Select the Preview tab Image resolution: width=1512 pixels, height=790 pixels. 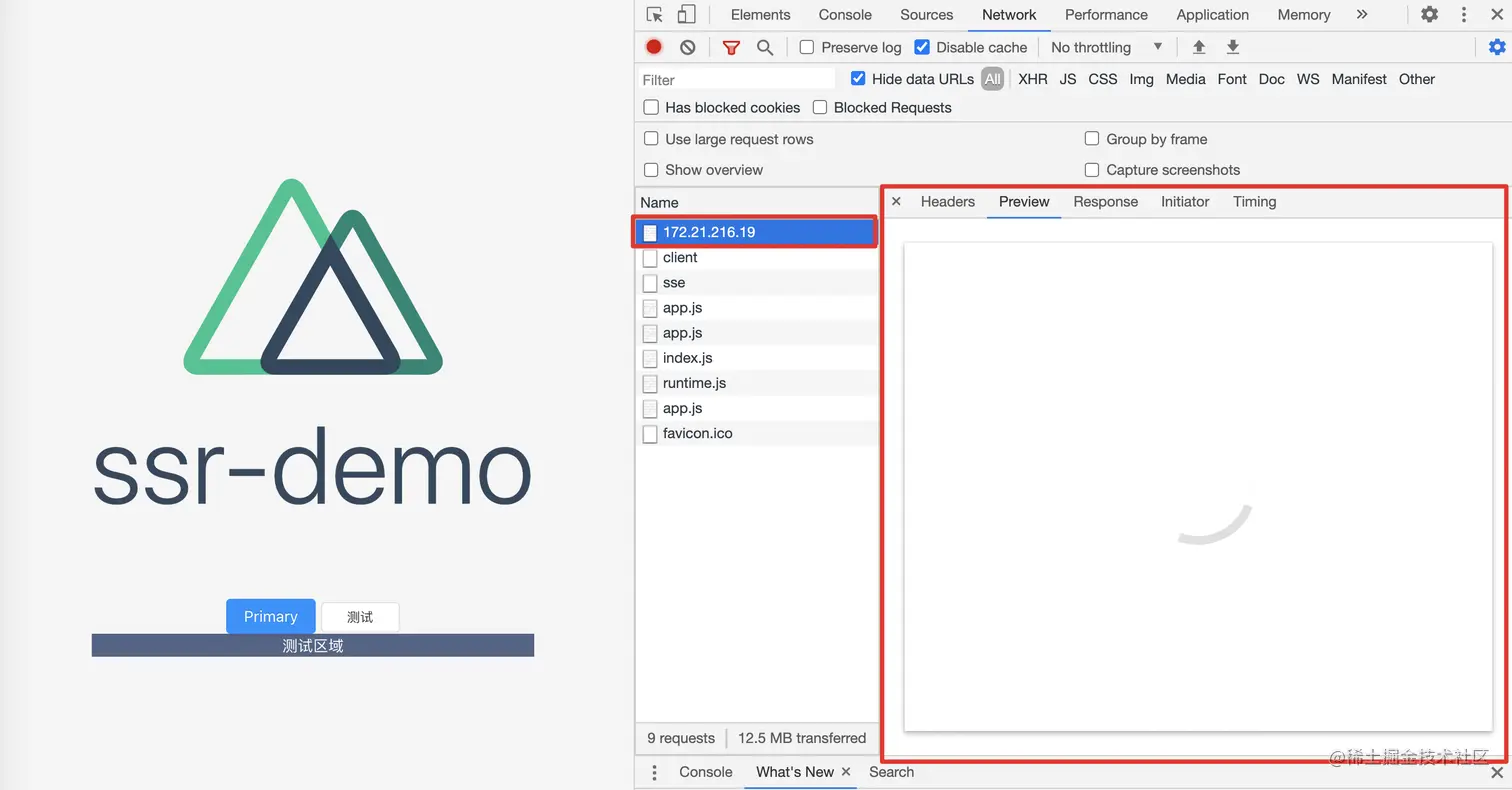point(1024,201)
